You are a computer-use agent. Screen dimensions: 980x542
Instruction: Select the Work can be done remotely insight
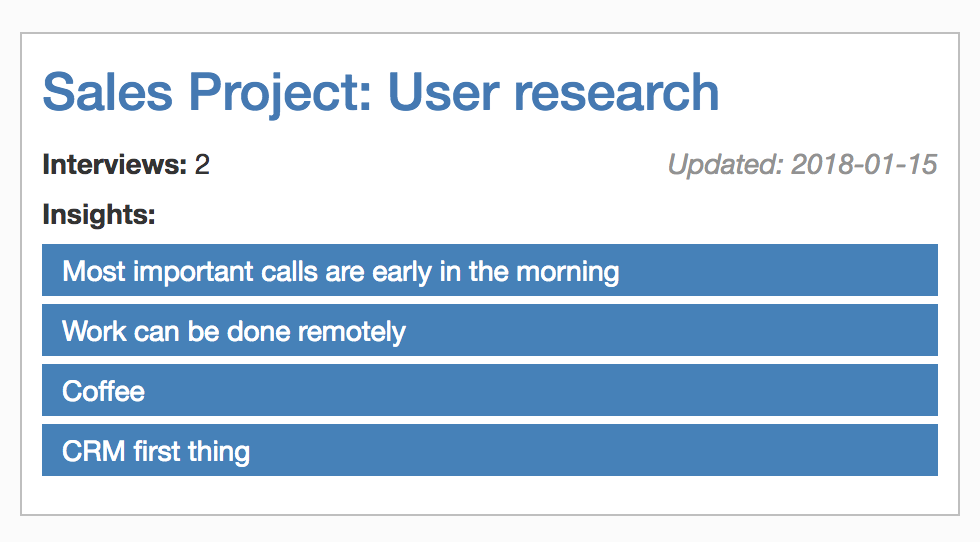tap(490, 330)
